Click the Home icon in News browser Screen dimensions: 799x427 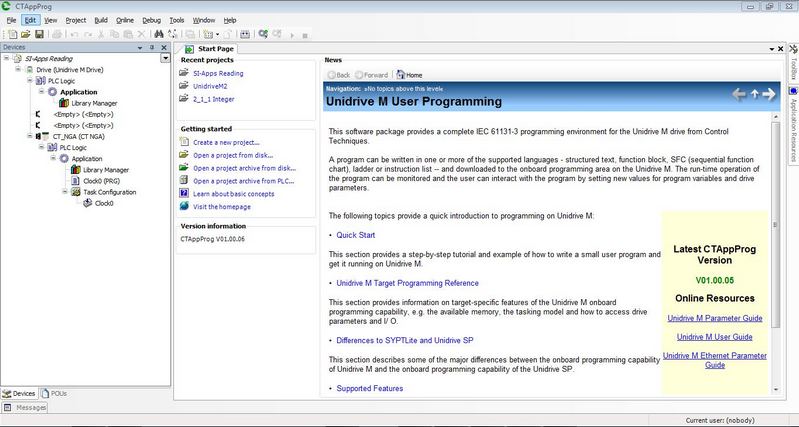click(x=409, y=75)
